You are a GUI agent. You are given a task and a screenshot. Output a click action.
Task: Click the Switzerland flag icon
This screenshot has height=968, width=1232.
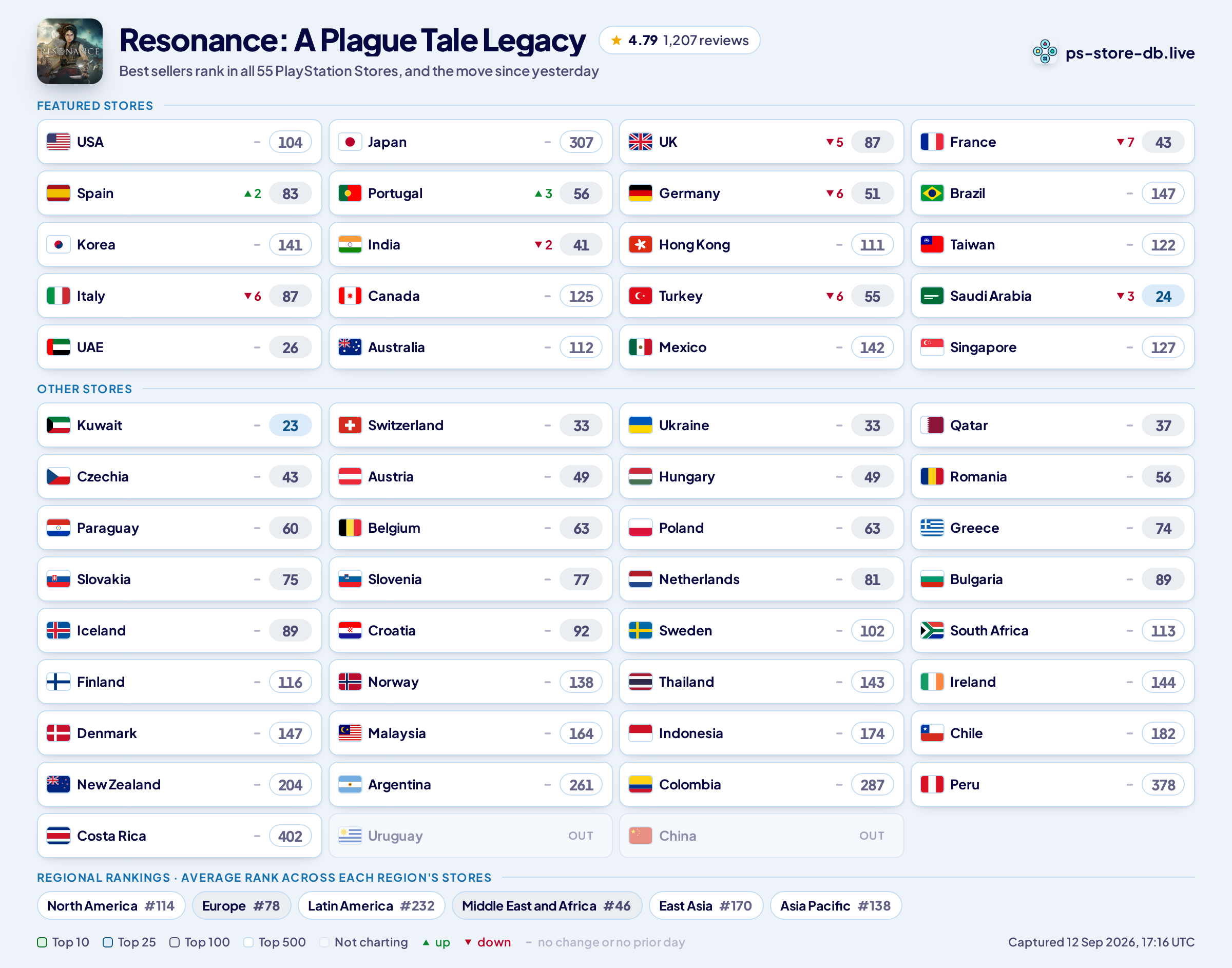click(x=350, y=425)
